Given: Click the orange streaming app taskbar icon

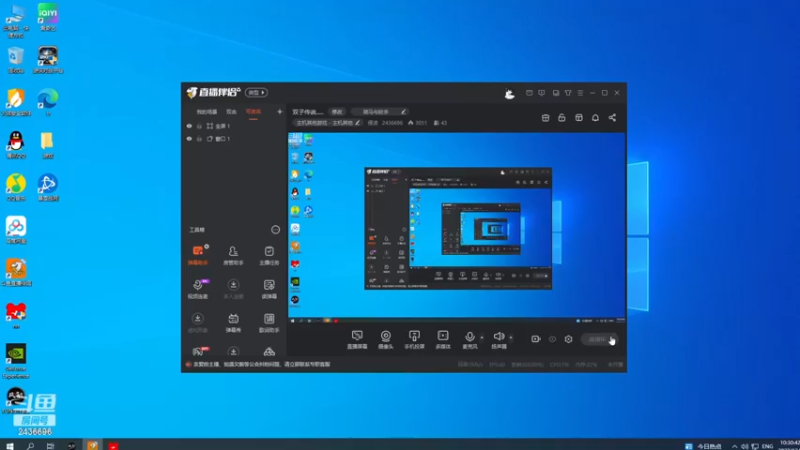Looking at the screenshot, I should point(92,445).
